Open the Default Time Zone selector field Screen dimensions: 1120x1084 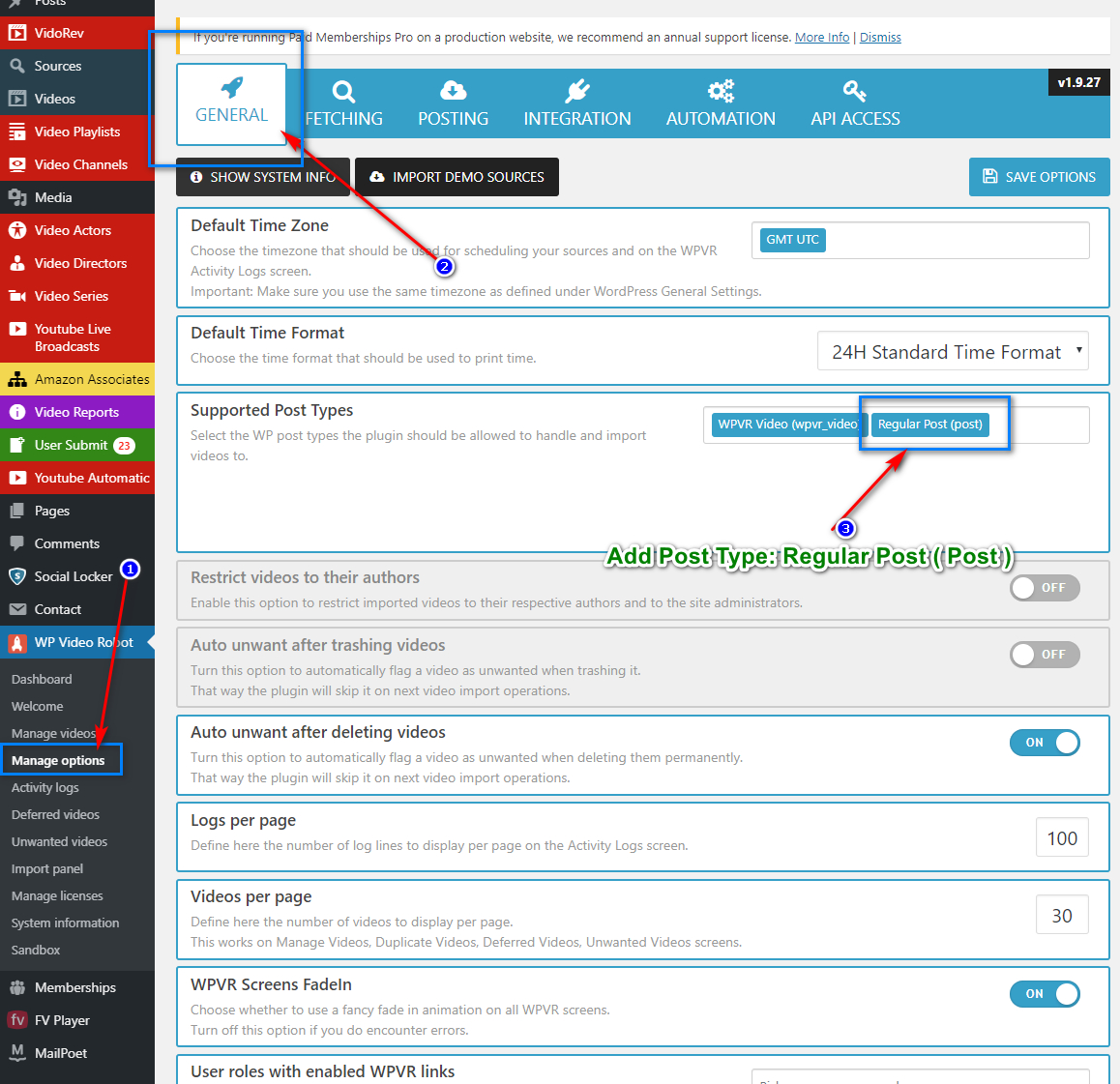click(953, 240)
